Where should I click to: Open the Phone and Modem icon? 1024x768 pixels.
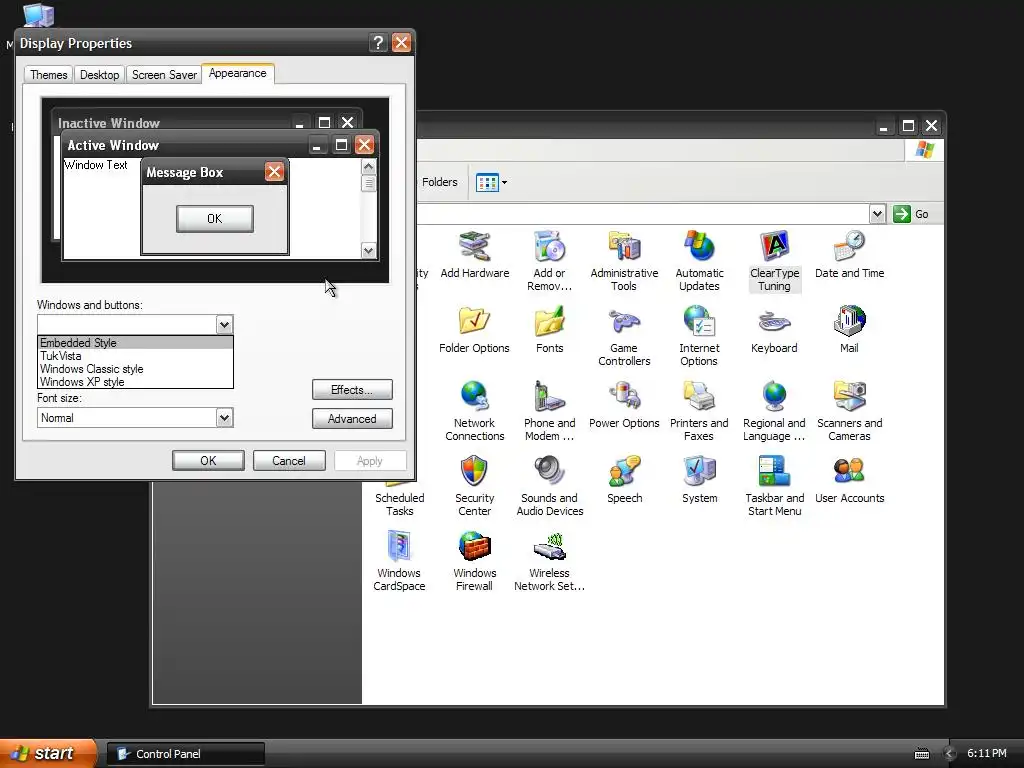pos(549,411)
